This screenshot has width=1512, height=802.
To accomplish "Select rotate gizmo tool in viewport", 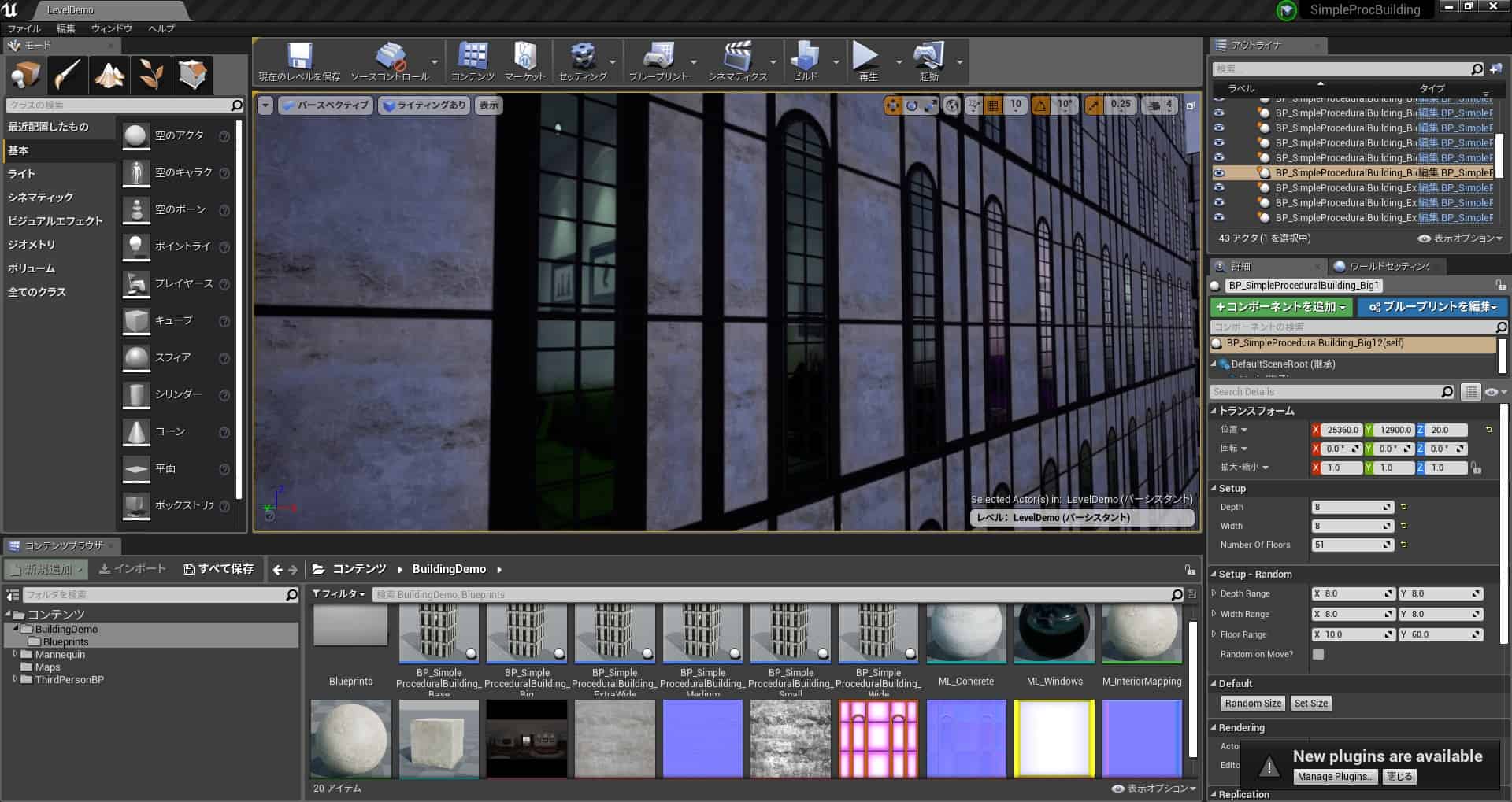I will pyautogui.click(x=912, y=105).
